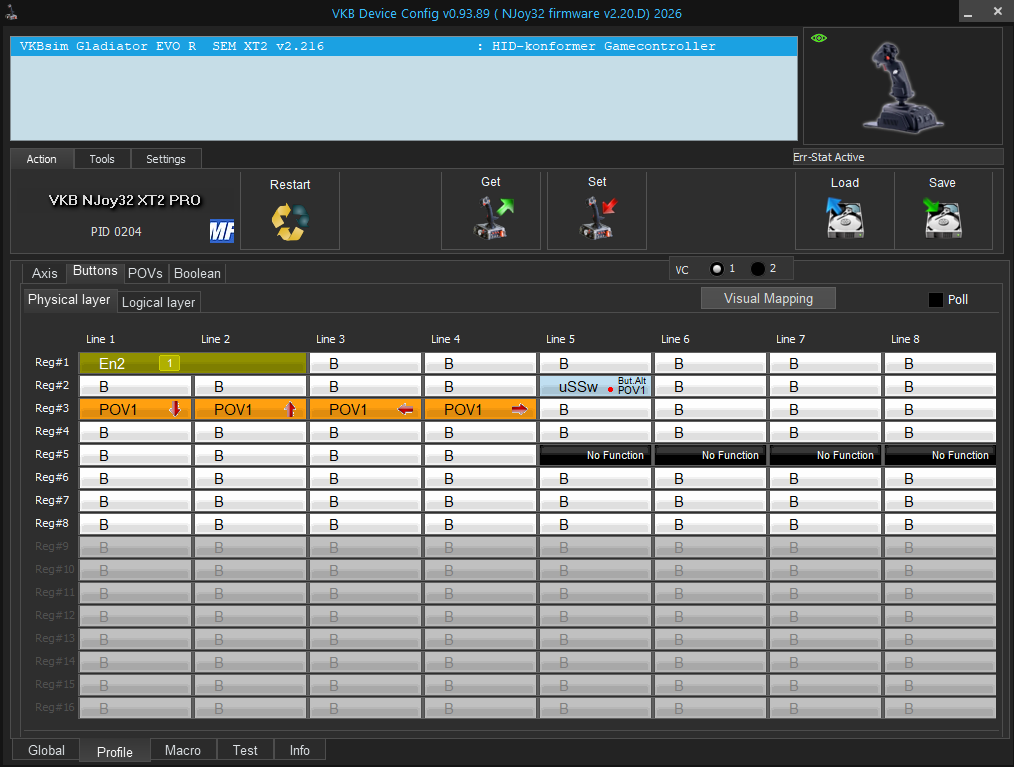Image resolution: width=1014 pixels, height=767 pixels.
Task: Click the Set joystick icon with red arrow
Action: [598, 218]
